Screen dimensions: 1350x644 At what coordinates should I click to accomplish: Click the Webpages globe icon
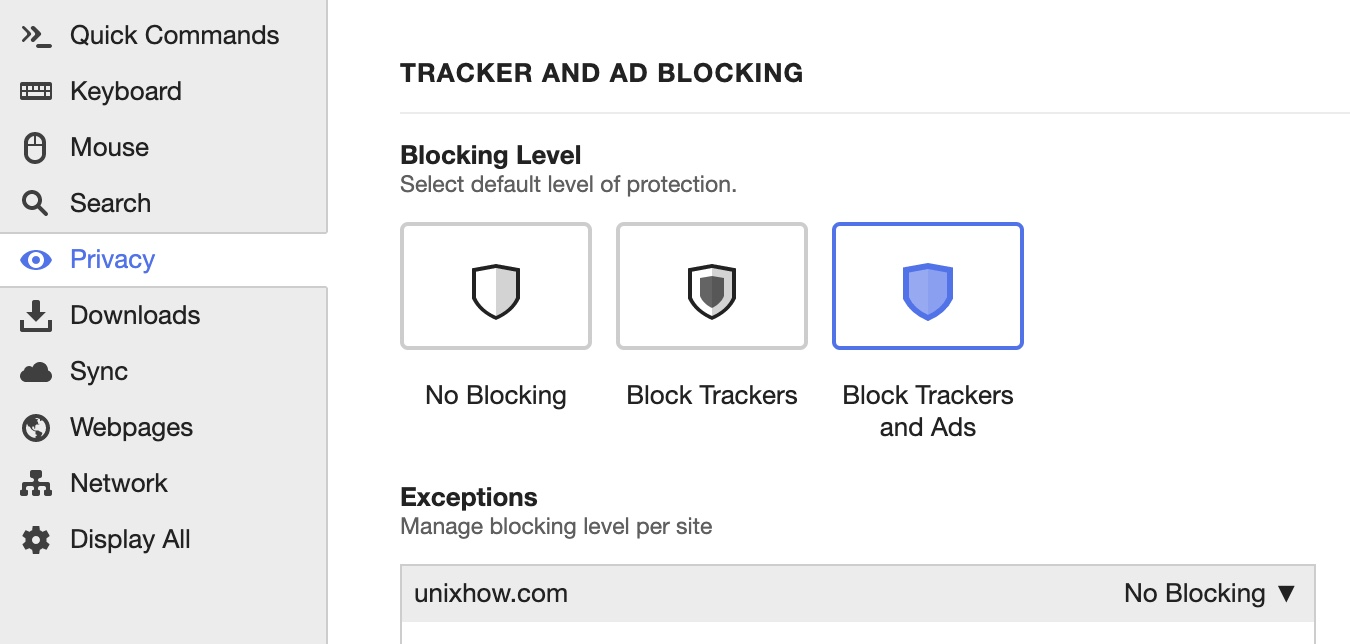pos(36,428)
